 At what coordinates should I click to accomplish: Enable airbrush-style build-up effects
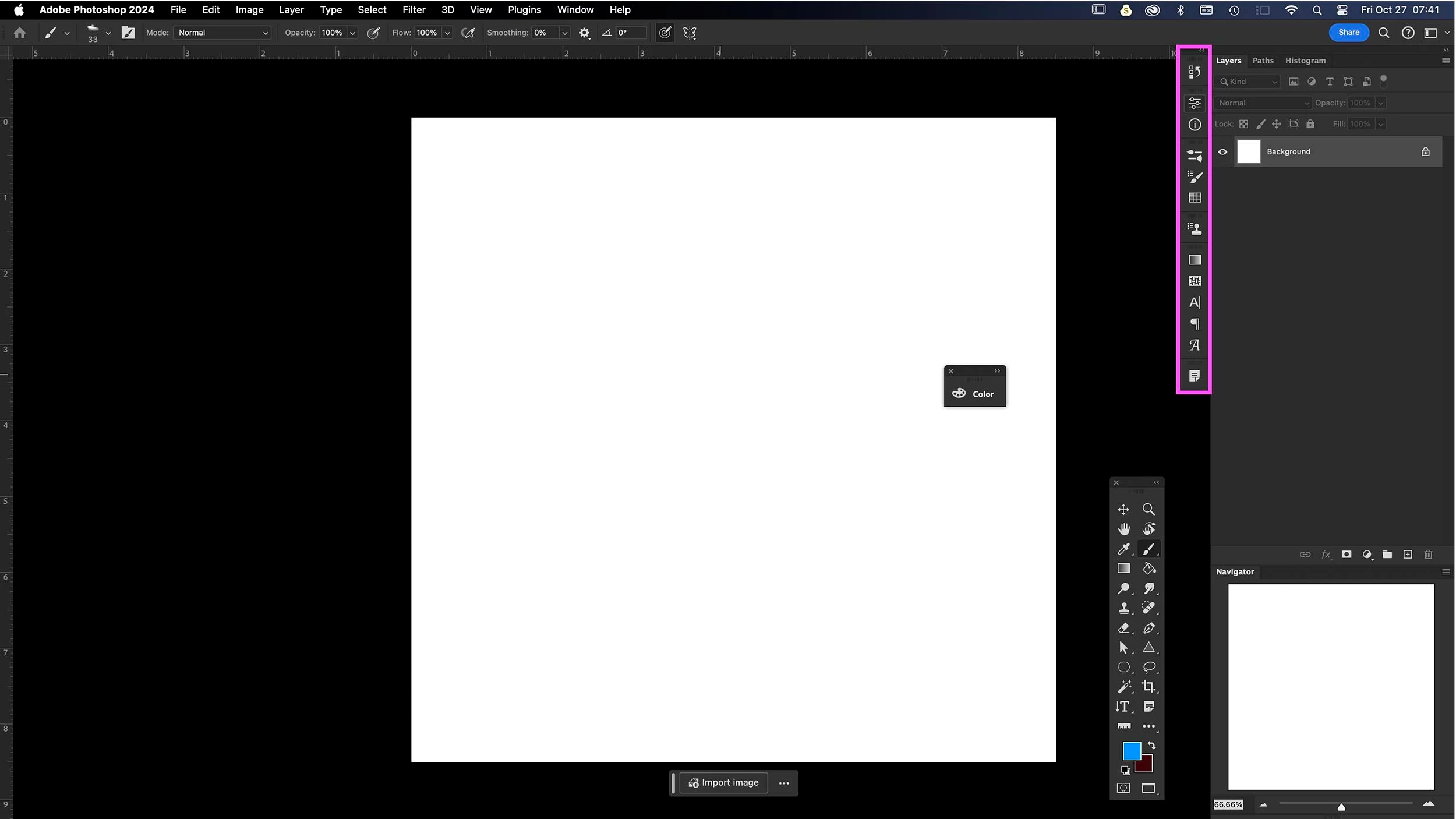468,33
